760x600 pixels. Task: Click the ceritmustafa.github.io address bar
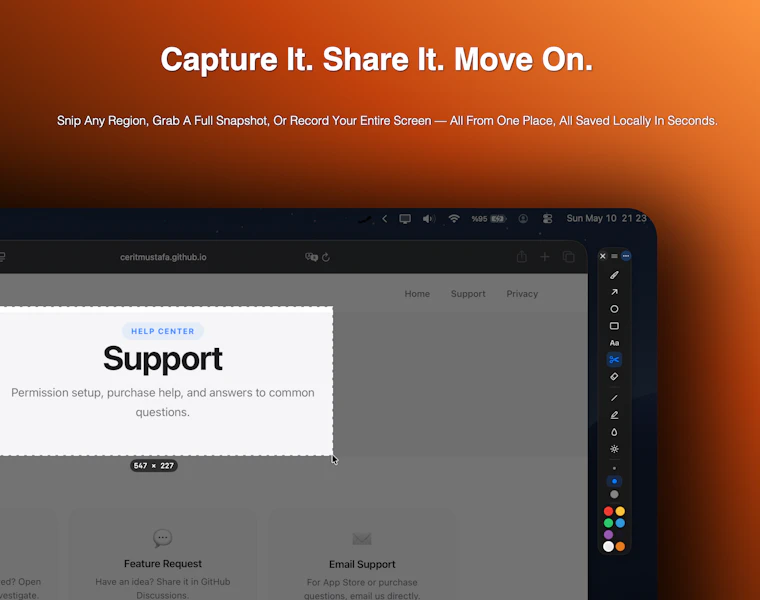click(x=163, y=257)
